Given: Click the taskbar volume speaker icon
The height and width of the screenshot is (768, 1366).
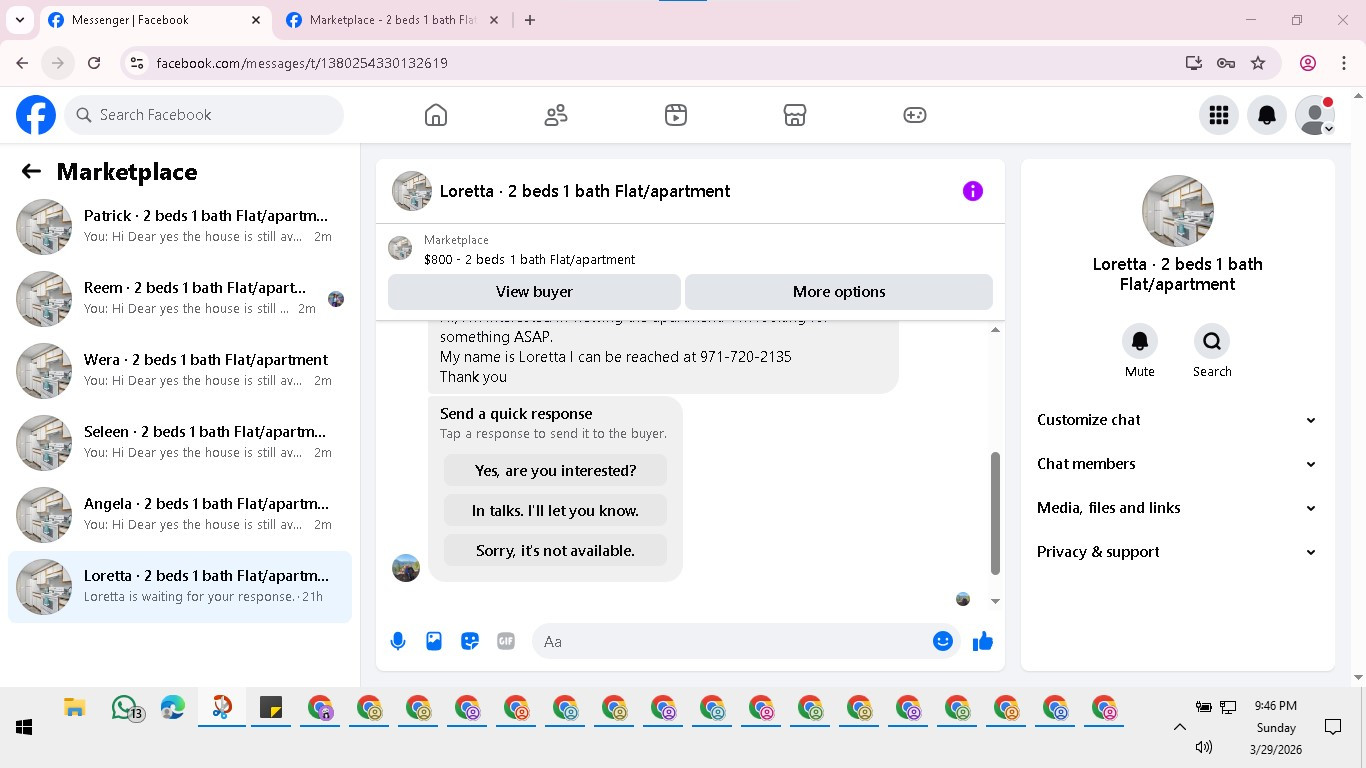Looking at the screenshot, I should pos(1204,747).
